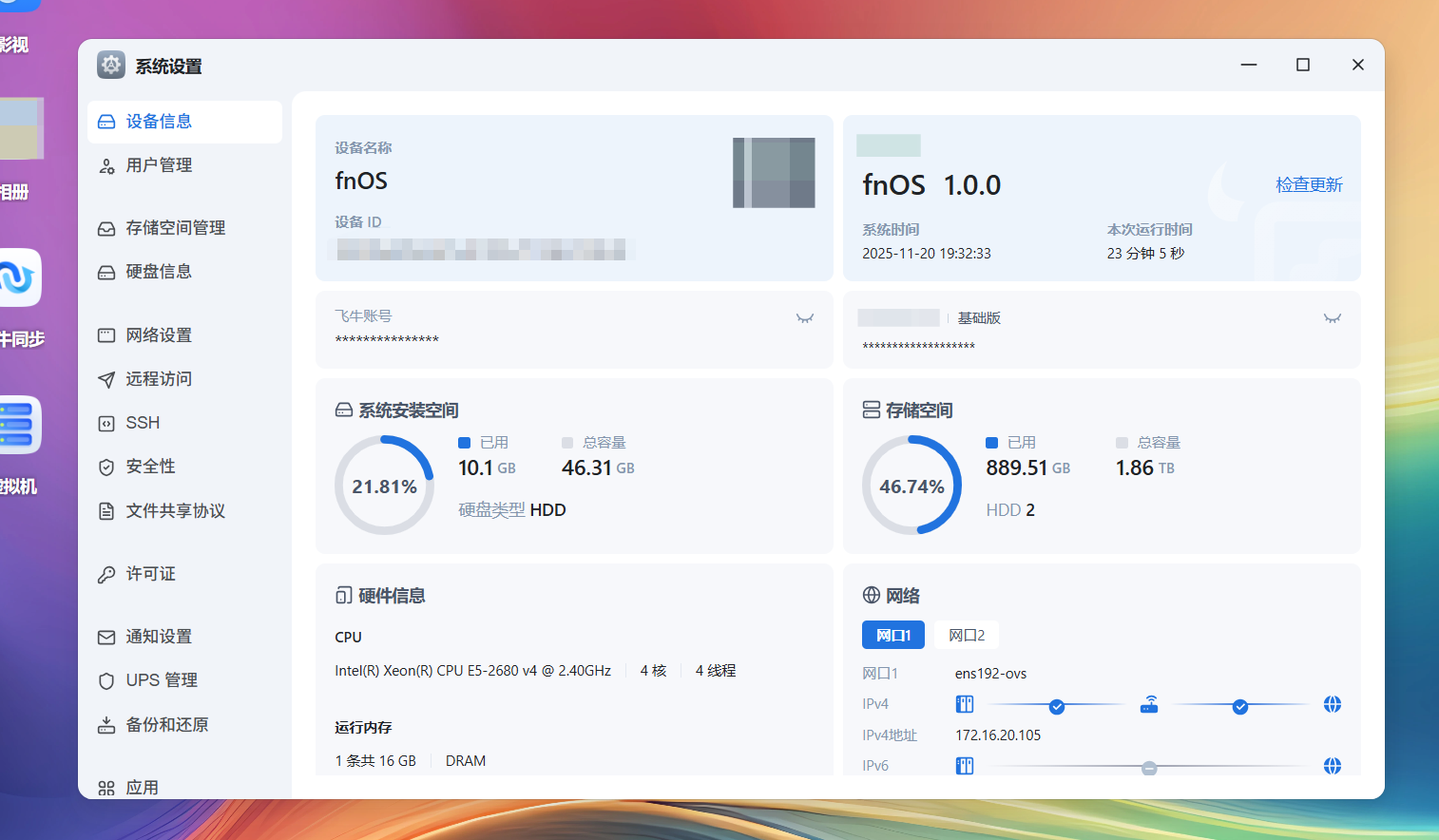This screenshot has height=840, width=1439.
Task: Click the 硬盘类型 link
Action: (491, 510)
